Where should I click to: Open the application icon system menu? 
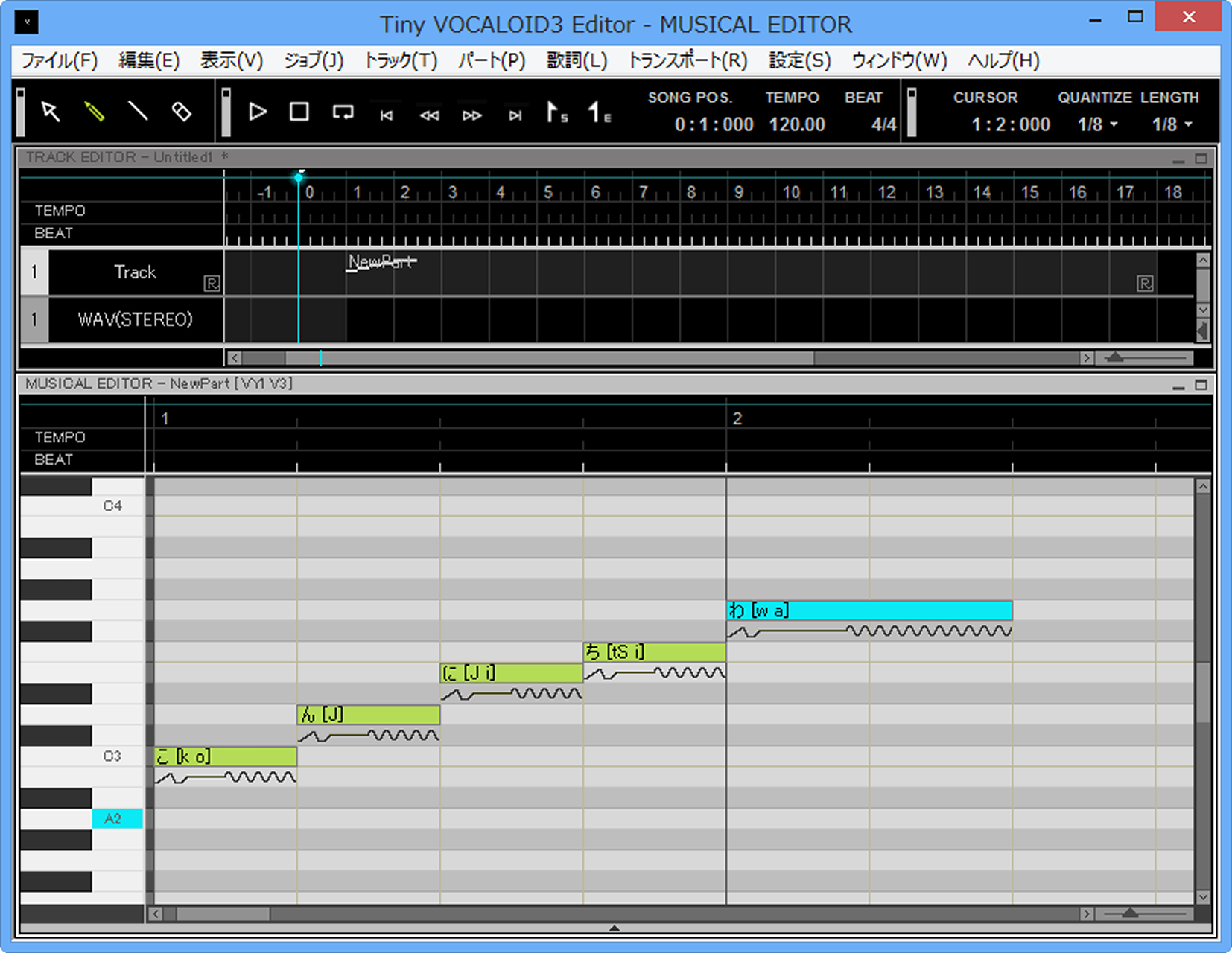[27, 22]
